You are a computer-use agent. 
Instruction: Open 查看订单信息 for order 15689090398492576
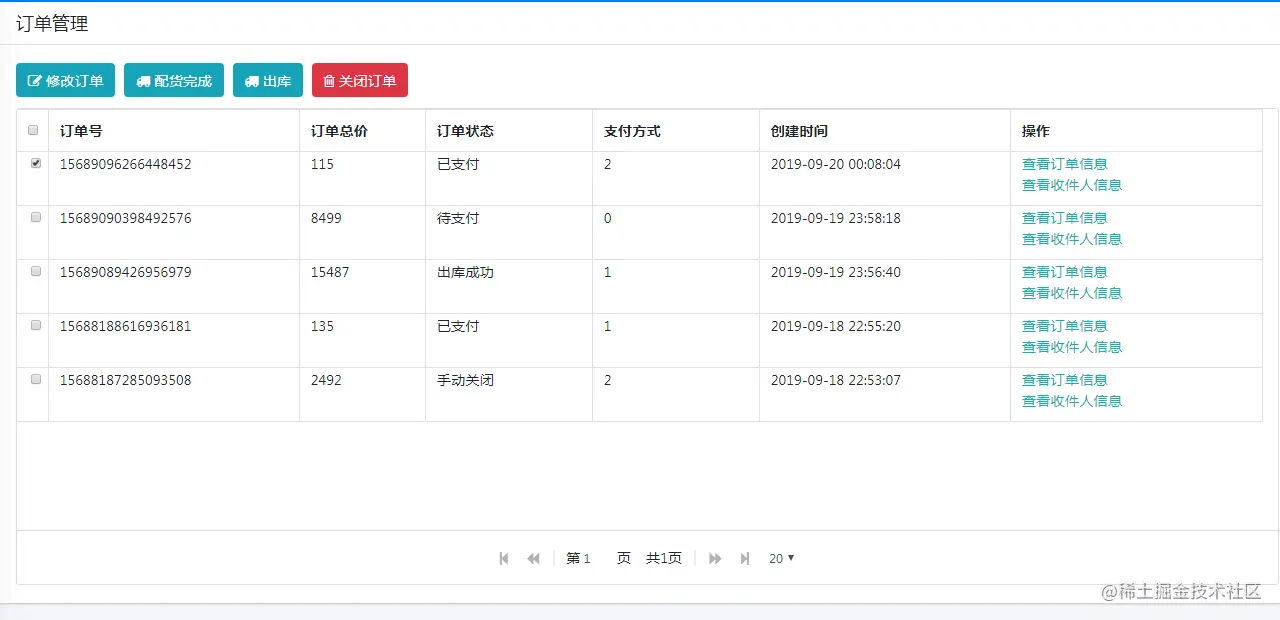pyautogui.click(x=1064, y=218)
